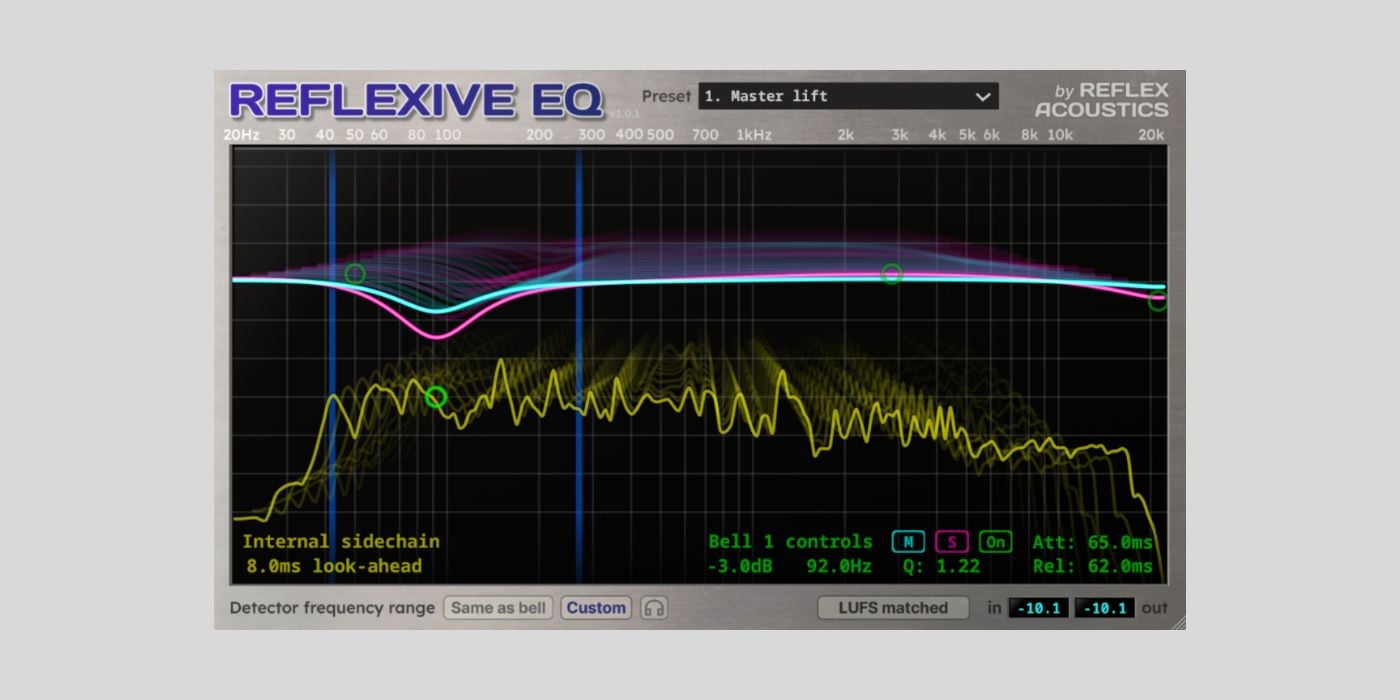Click the Reflex Acoustics logo
The image size is (1400, 700).
click(x=1101, y=100)
